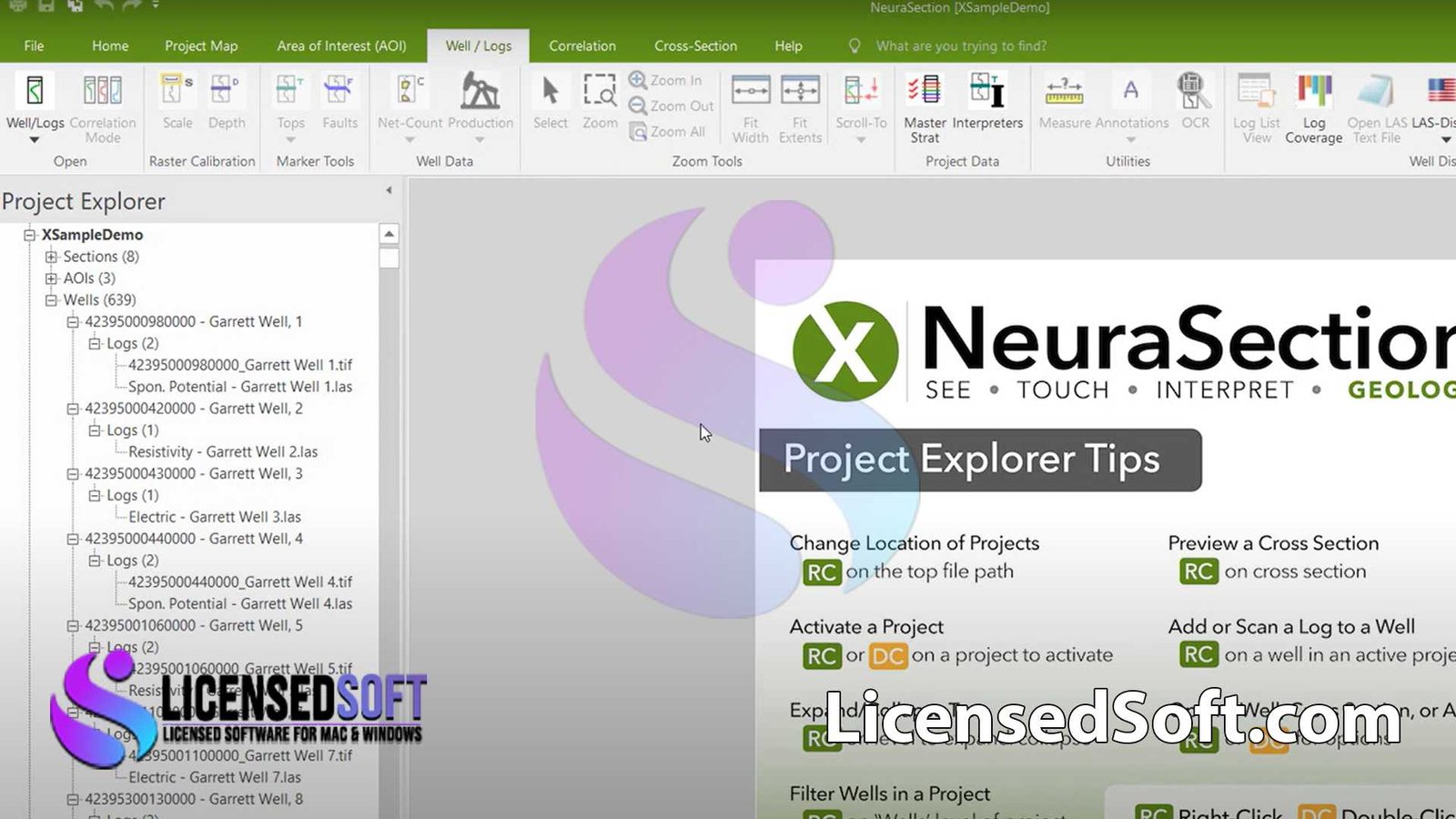Click Zoom Out

[672, 106]
